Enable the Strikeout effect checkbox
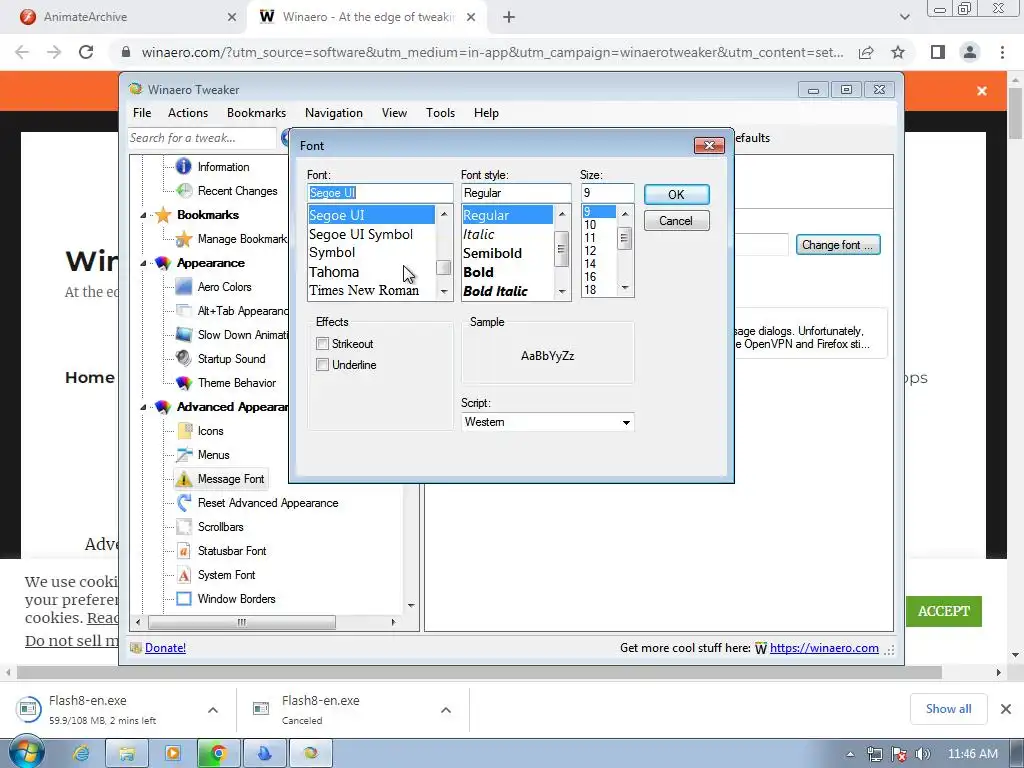 pyautogui.click(x=322, y=344)
